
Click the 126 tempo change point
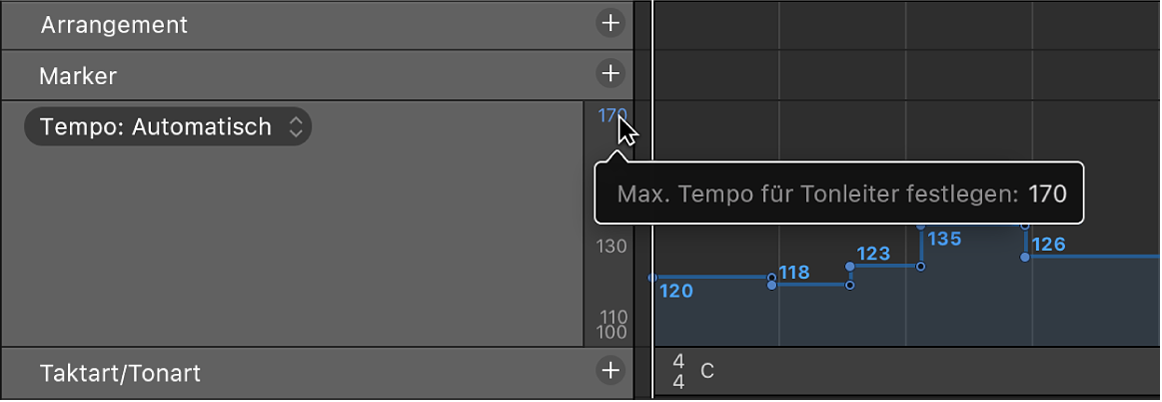tap(1025, 257)
